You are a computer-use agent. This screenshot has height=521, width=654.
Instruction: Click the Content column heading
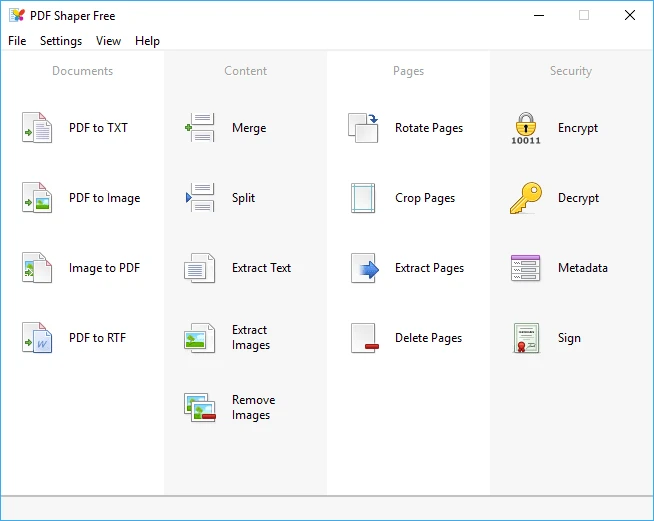246,71
